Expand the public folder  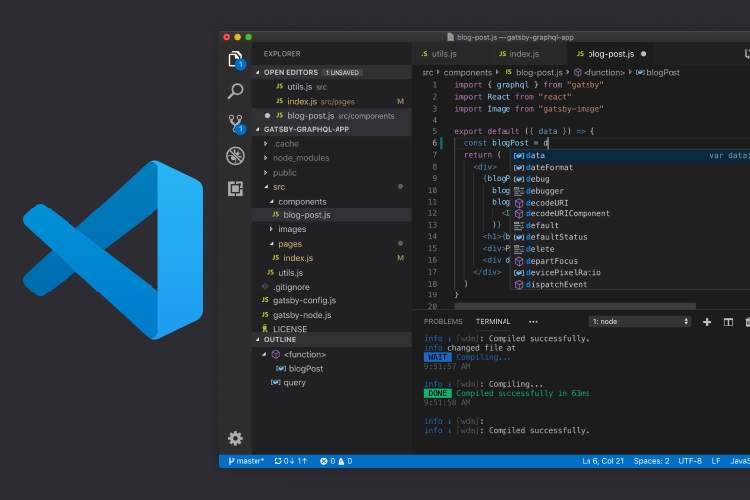(x=284, y=172)
